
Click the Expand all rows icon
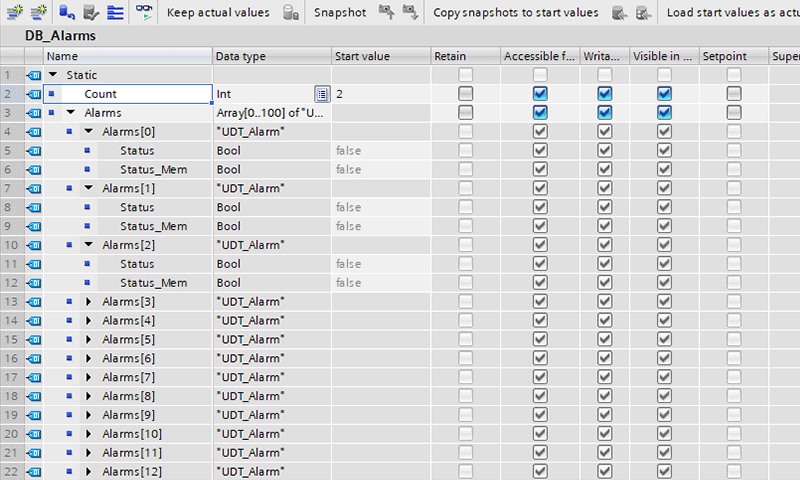click(115, 12)
